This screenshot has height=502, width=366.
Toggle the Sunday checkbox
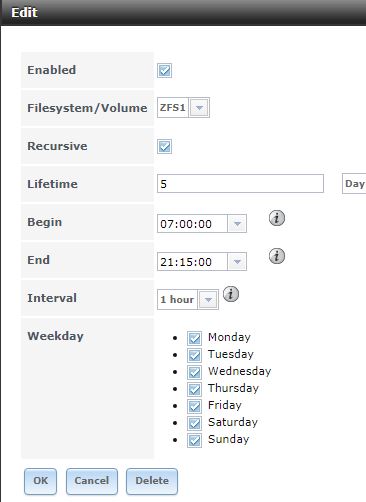point(194,440)
